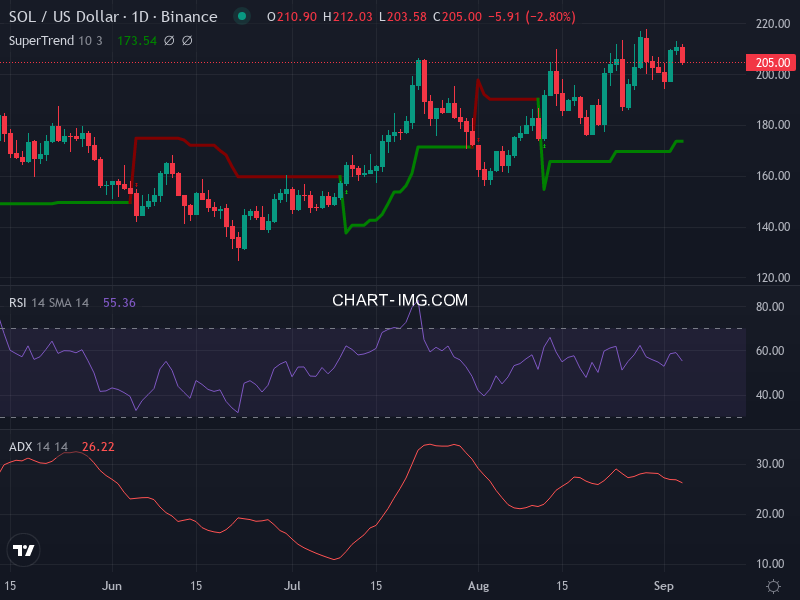This screenshot has height=600, width=800.
Task: Click the red 205.00 current price tag
Action: [x=771, y=63]
